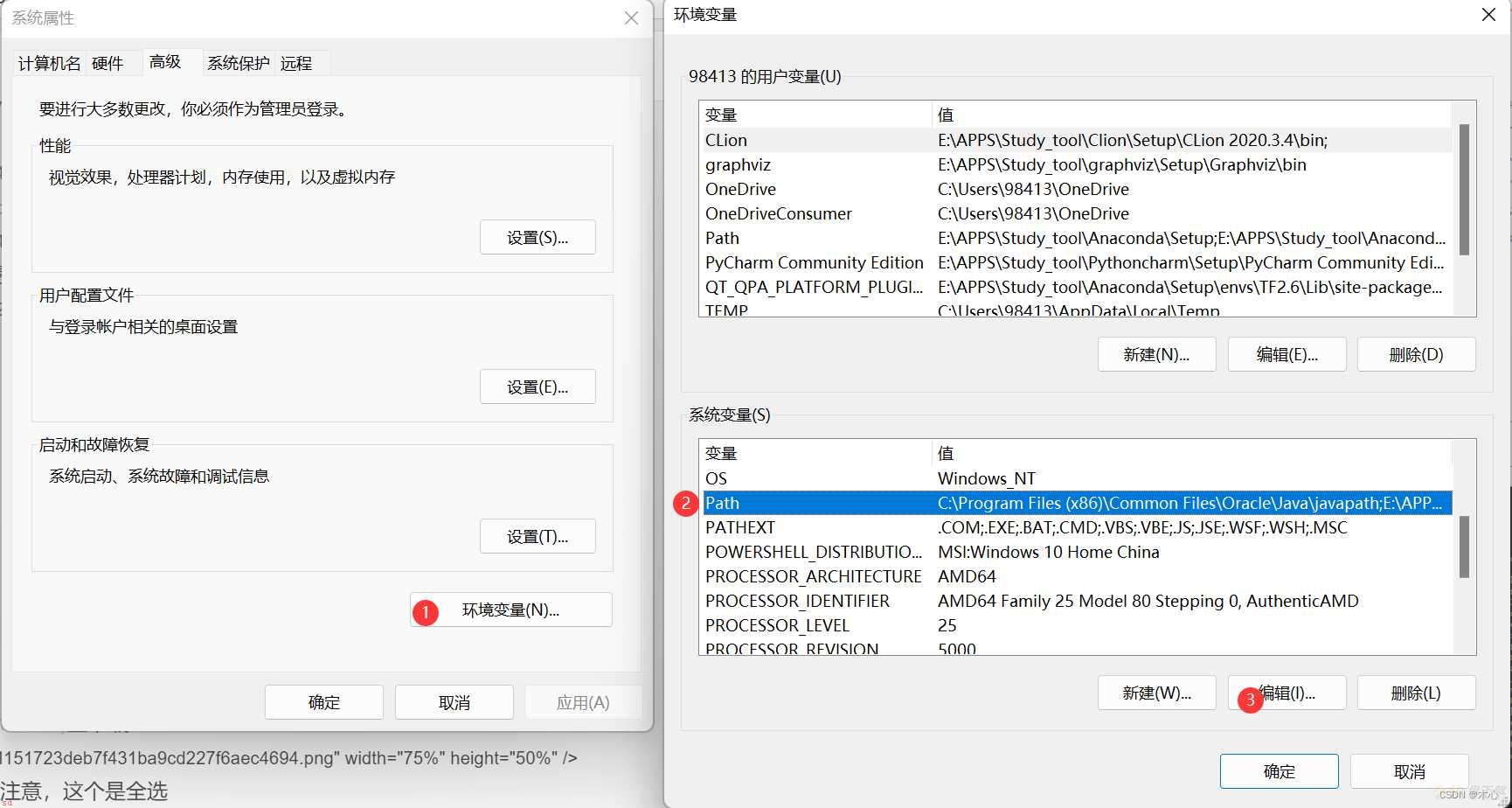Click the user variables scrollbar thumb
This screenshot has height=808, width=1512.
tap(1464, 190)
